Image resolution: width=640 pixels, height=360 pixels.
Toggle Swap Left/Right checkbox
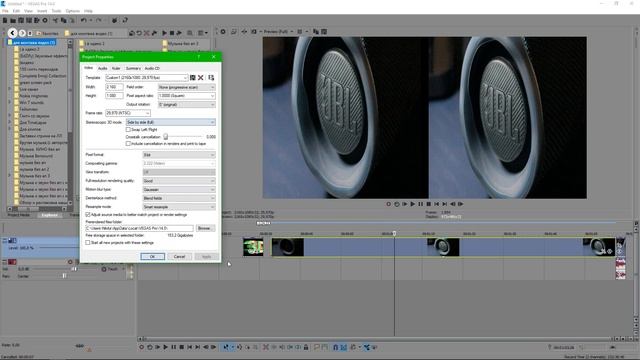[x=128, y=129]
